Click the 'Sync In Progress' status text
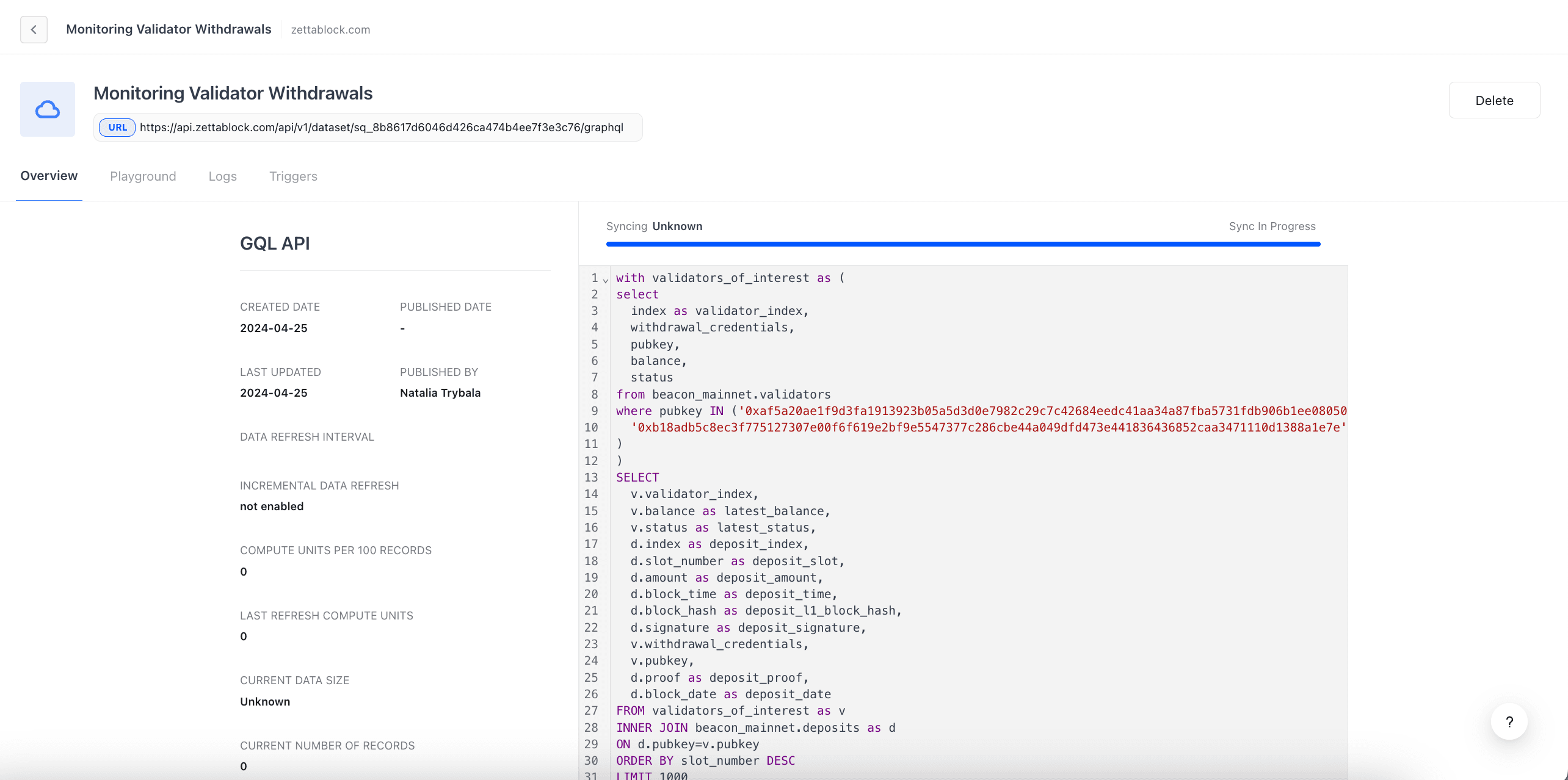1568x780 pixels. pos(1272,226)
